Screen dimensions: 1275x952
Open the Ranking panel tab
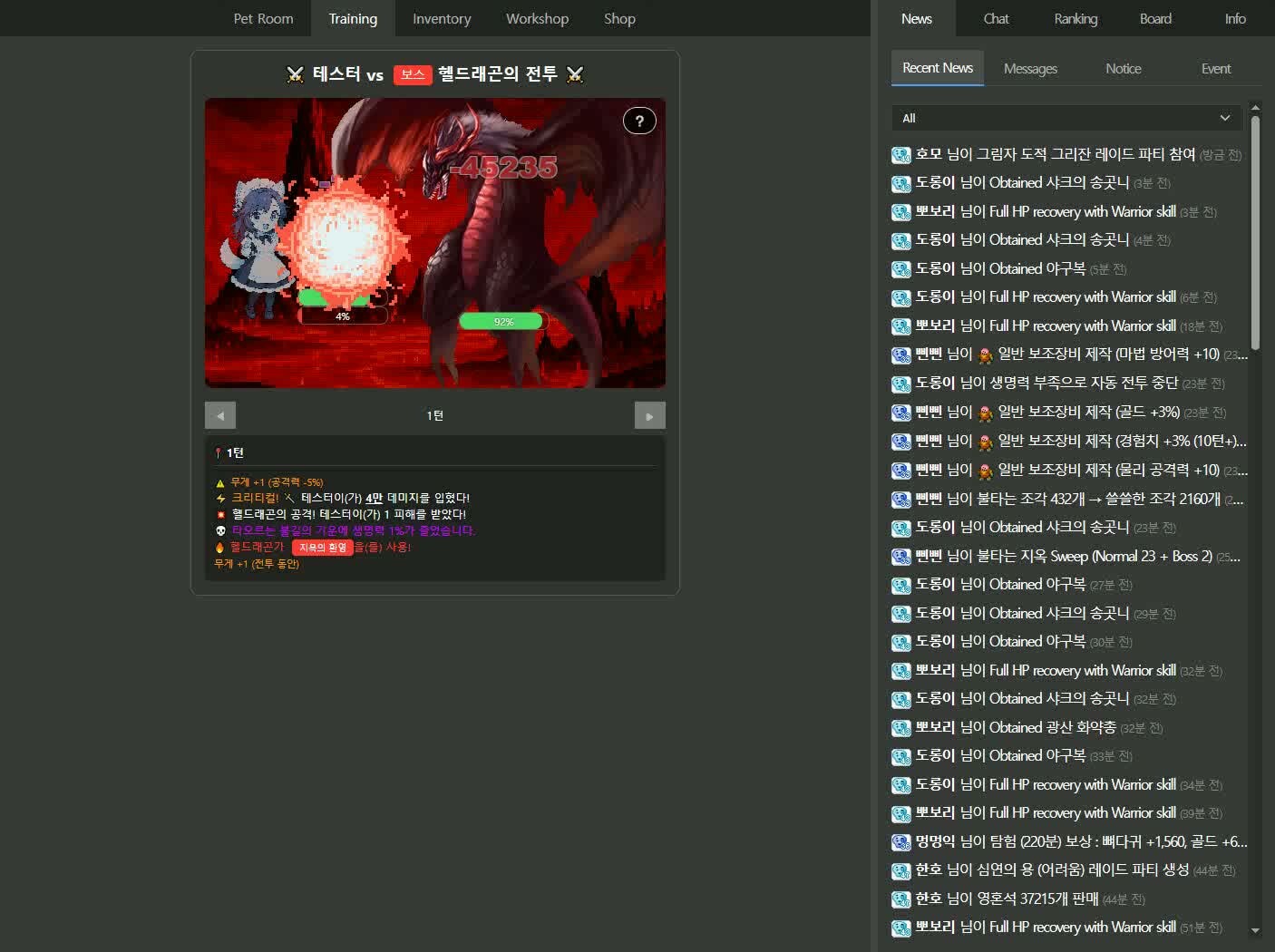[x=1075, y=18]
